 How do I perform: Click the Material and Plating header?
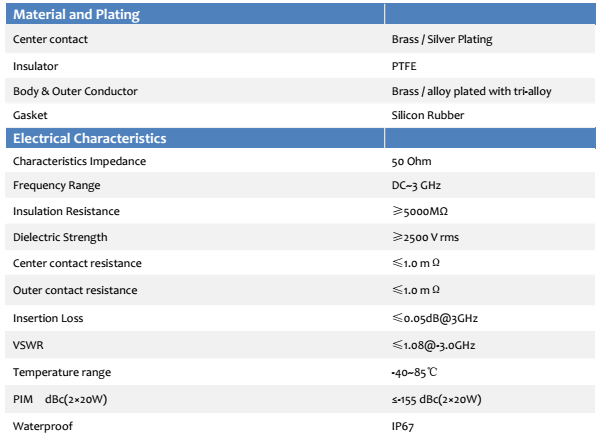pyautogui.click(x=76, y=14)
